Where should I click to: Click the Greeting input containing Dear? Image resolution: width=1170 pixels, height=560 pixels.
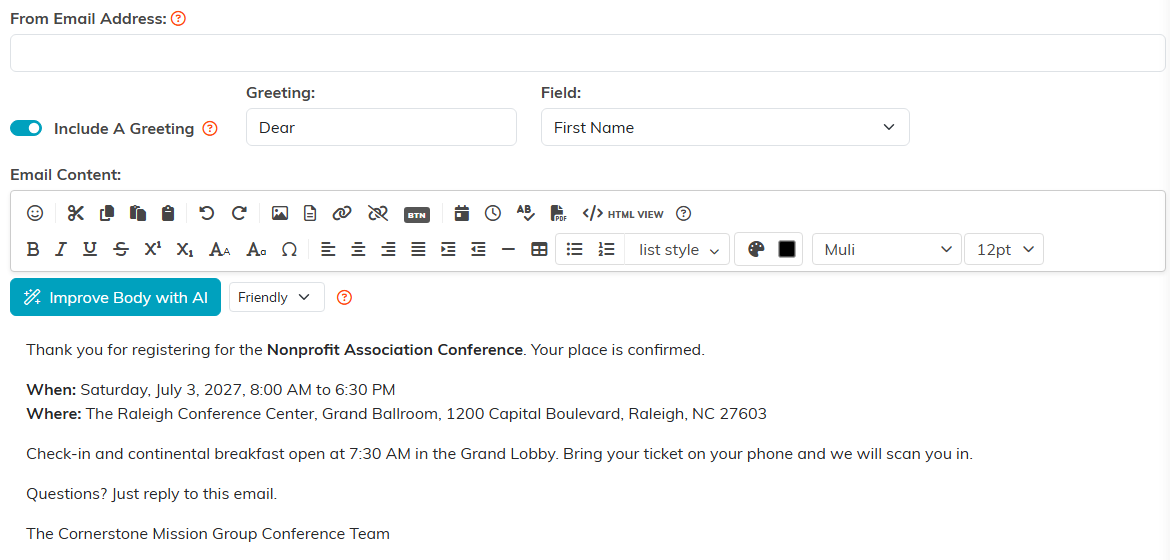(381, 127)
